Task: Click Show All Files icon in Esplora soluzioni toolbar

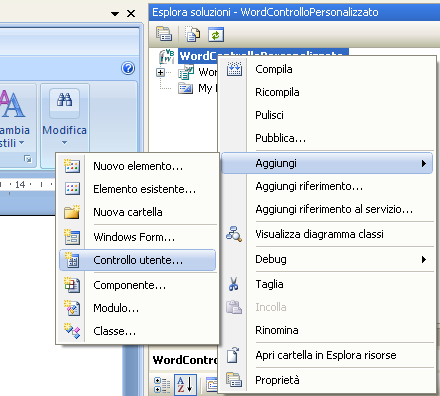Action: pos(192,34)
